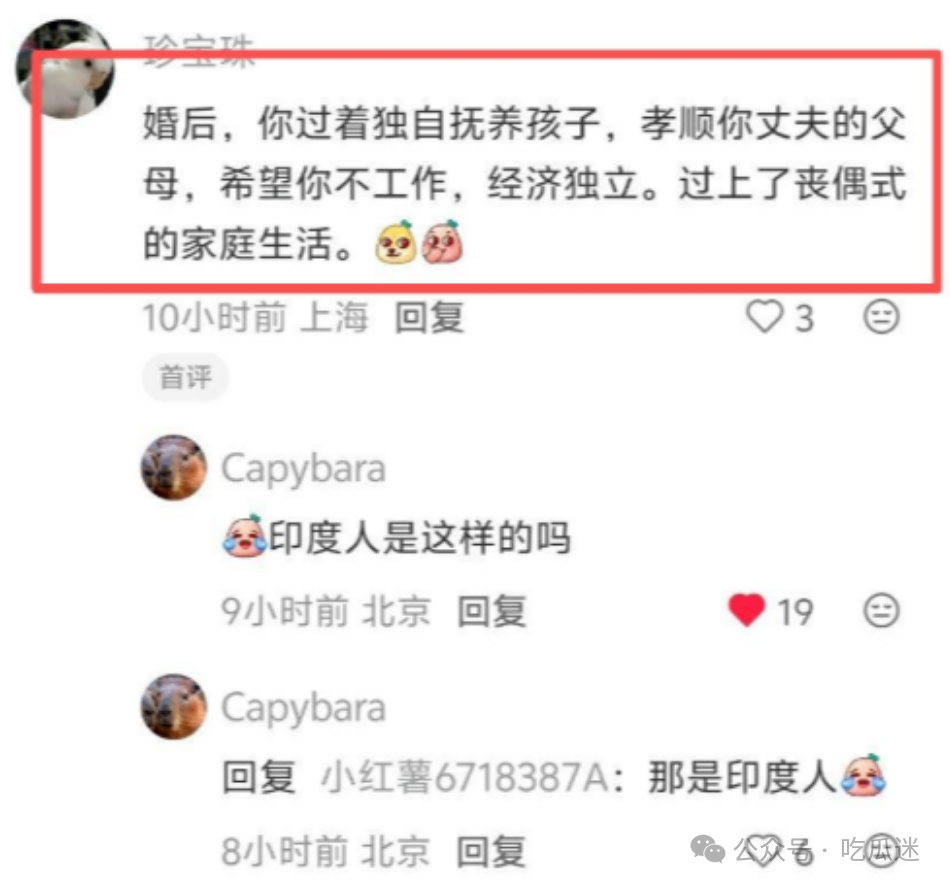
Task: Click the WeChat logo in the watermark
Action: tap(707, 849)
